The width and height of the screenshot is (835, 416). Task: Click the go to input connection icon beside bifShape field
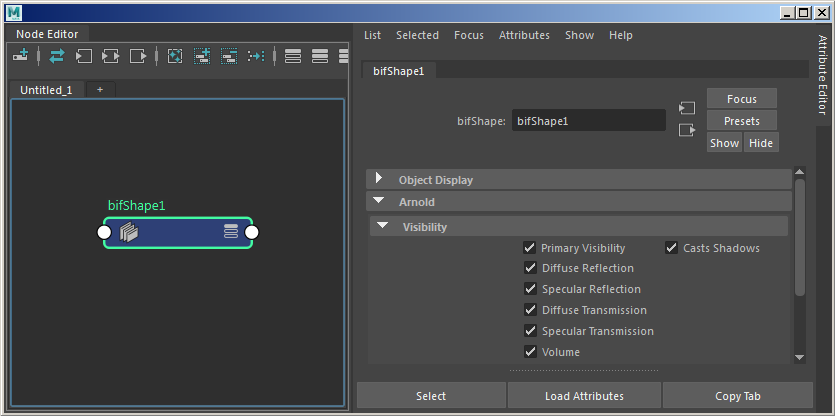[687, 108]
